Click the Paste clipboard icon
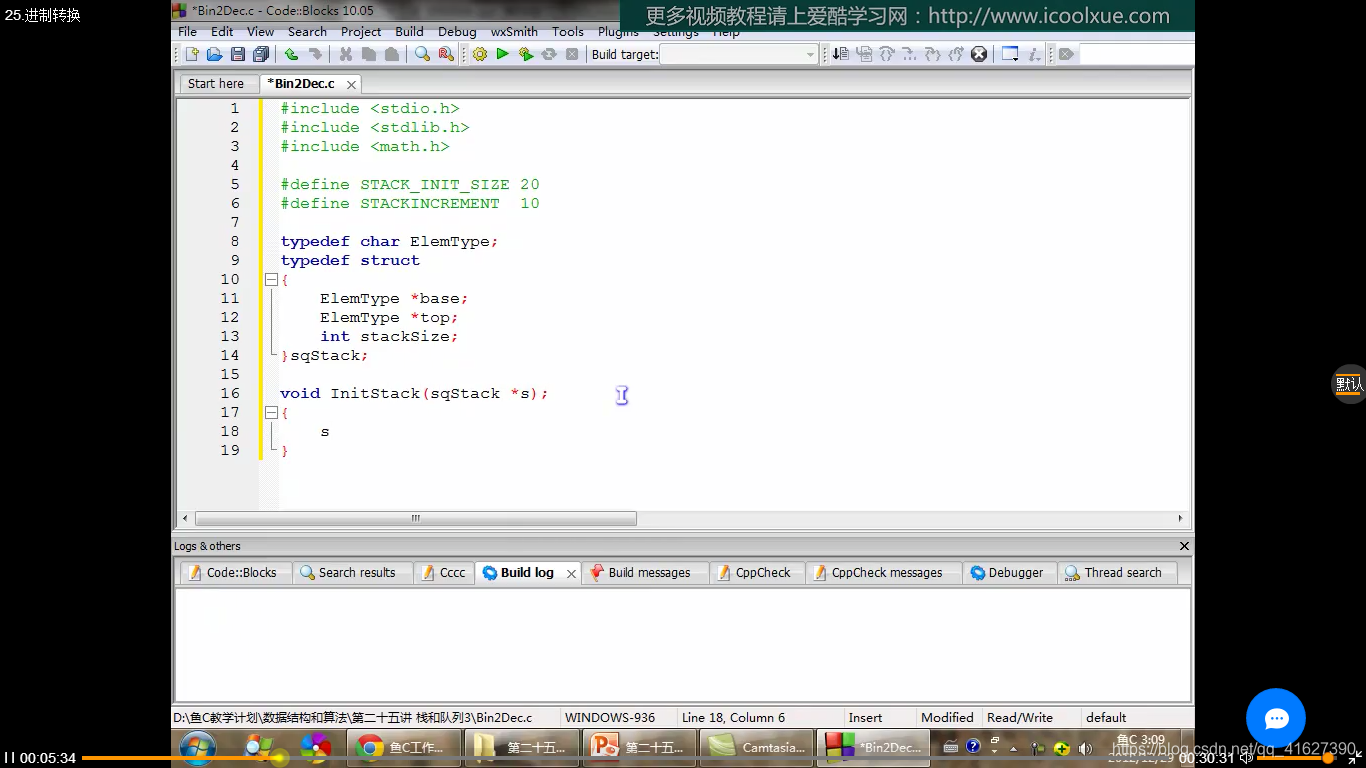The width and height of the screenshot is (1366, 768). click(x=392, y=54)
